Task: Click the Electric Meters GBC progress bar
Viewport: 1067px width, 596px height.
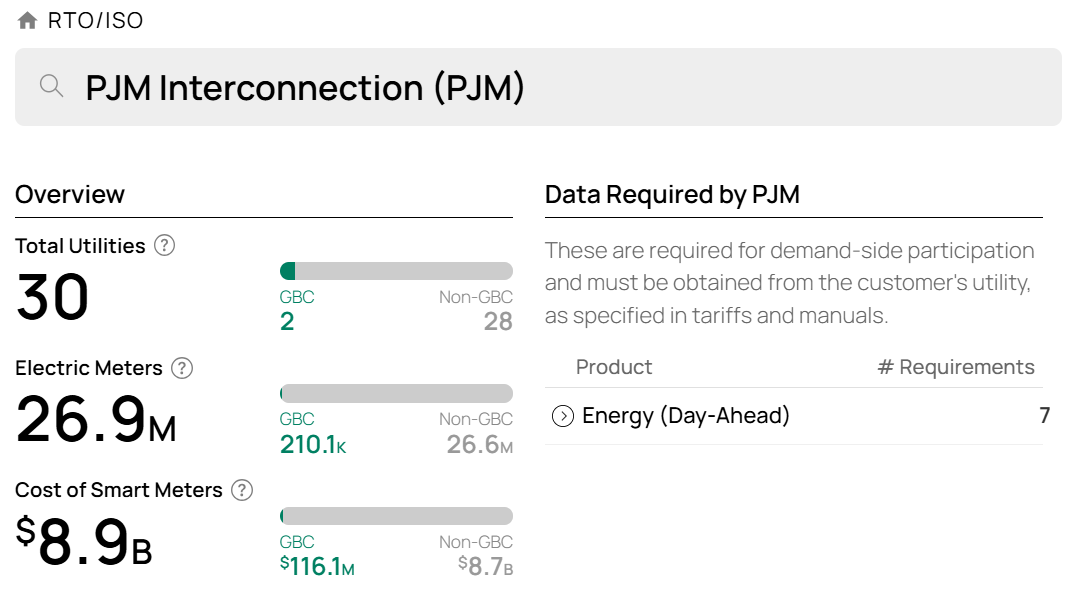Action: 396,393
